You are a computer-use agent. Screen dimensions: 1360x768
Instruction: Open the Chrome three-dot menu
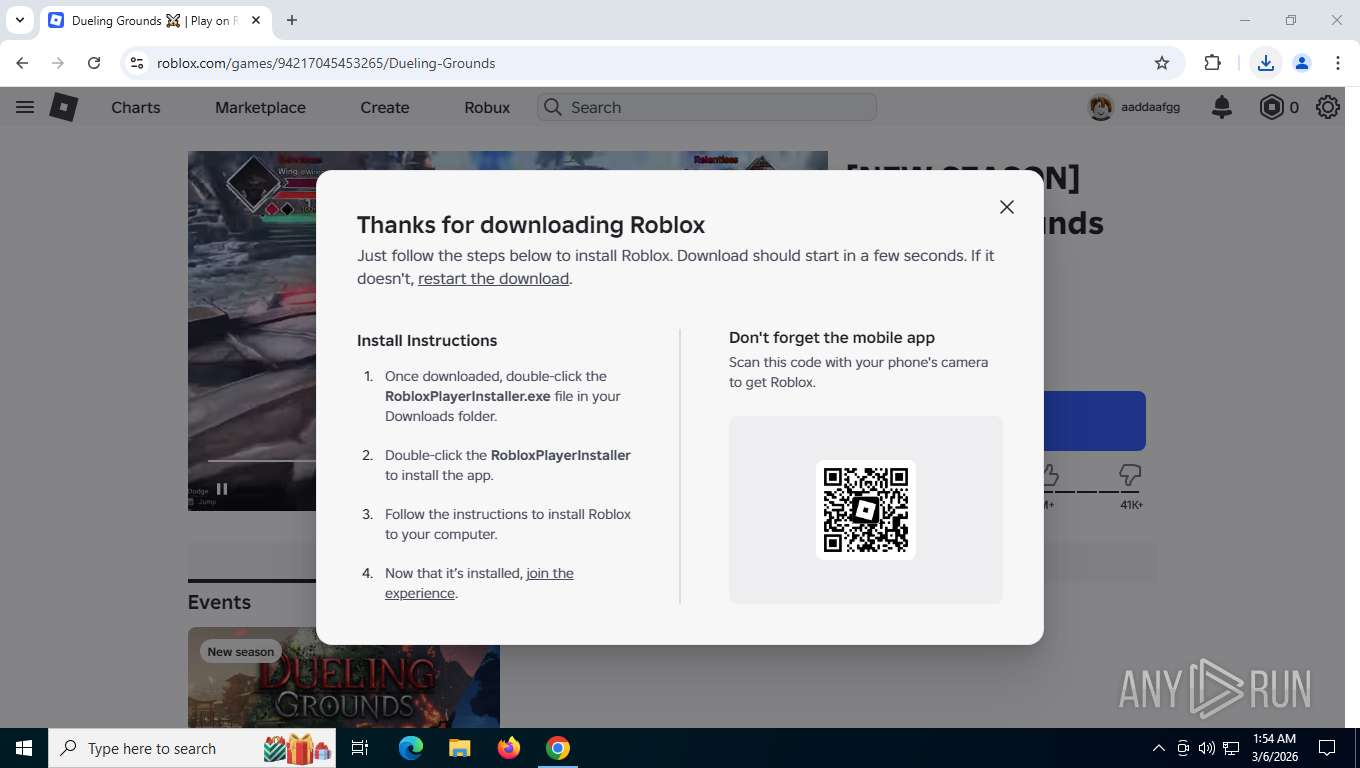[x=1338, y=63]
